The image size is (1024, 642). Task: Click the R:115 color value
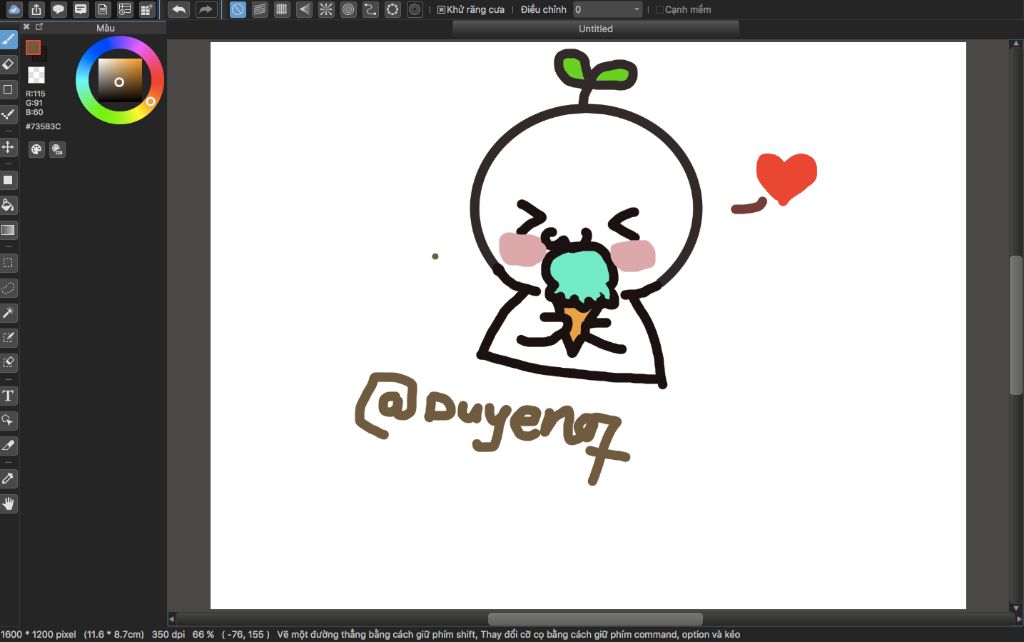click(35, 94)
